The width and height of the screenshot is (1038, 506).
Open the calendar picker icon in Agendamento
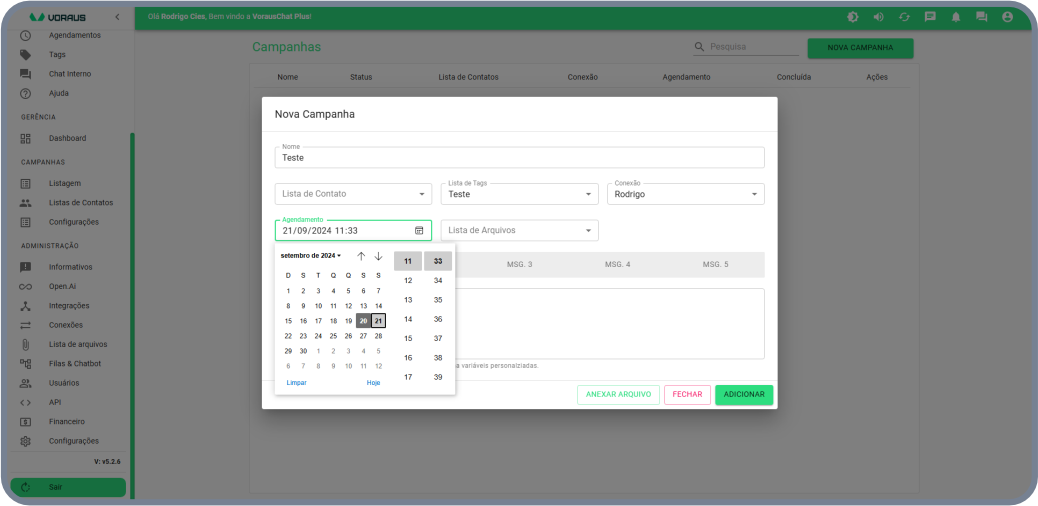[x=419, y=230]
